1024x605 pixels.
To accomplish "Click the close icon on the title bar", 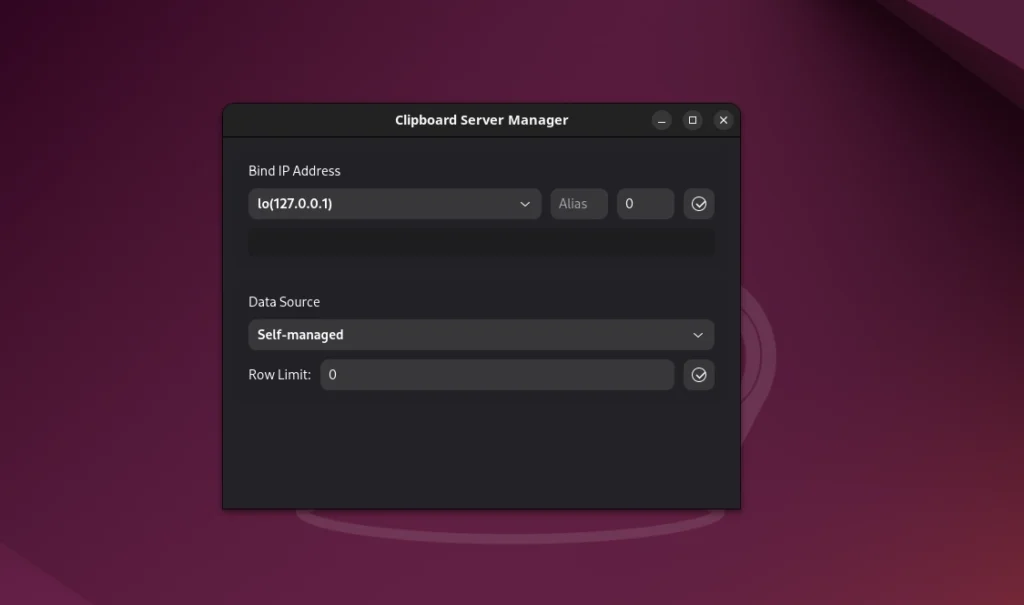I will point(723,120).
